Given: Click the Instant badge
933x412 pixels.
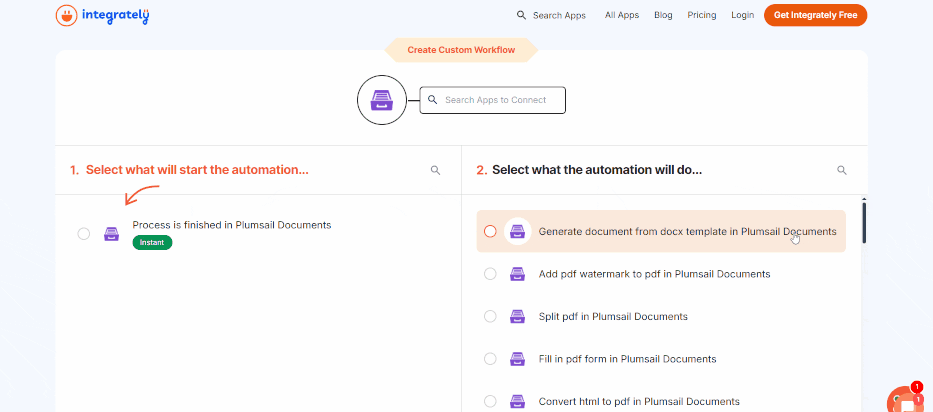Looking at the screenshot, I should tap(152, 242).
